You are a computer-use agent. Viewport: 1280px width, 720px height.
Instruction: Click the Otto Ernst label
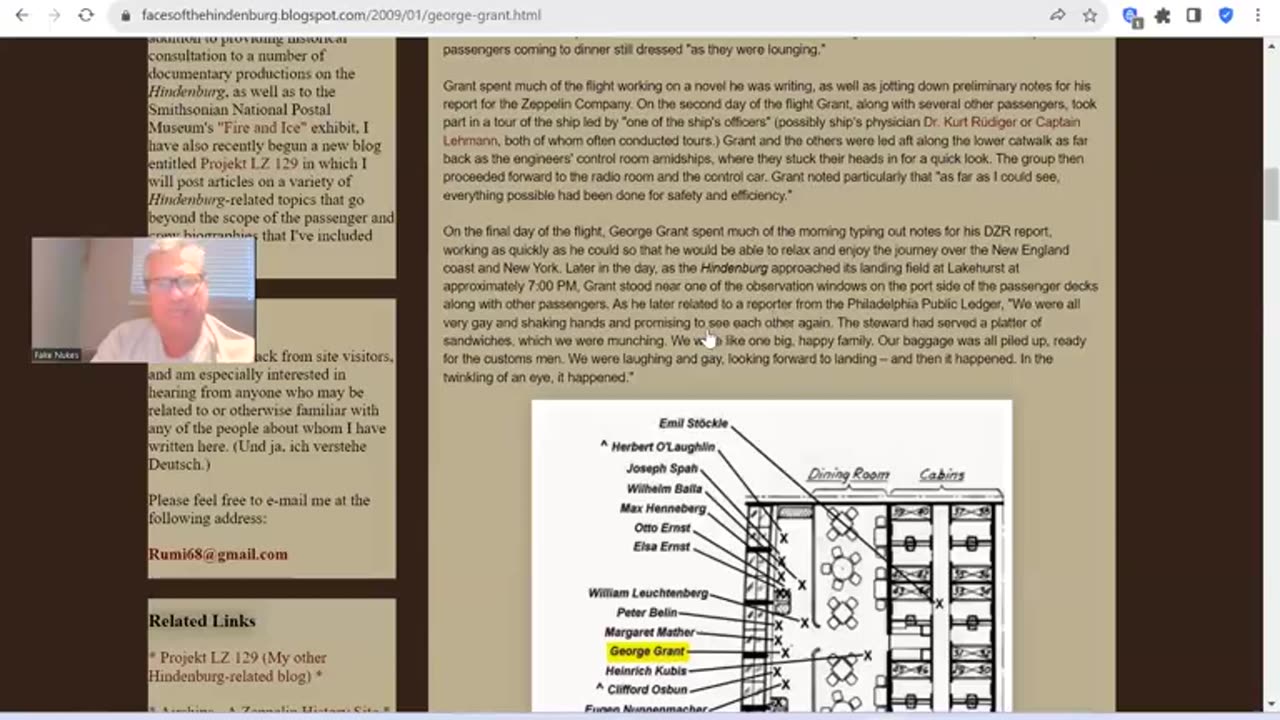pos(662,527)
